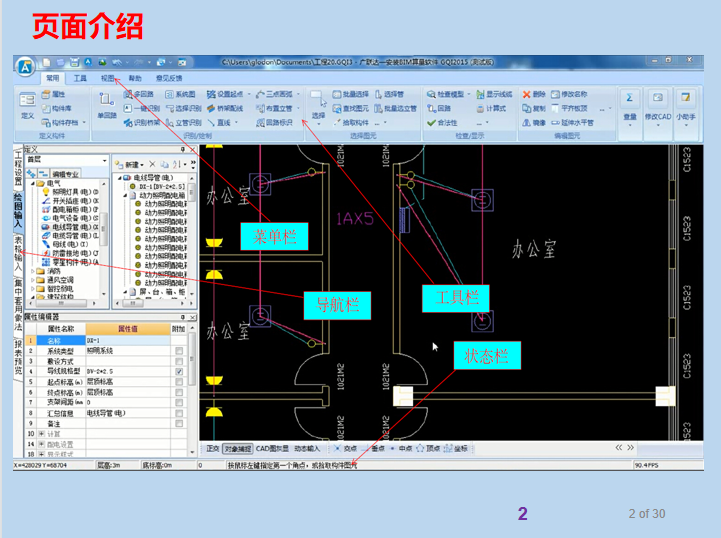The width and height of the screenshot is (721, 538).
Task: Expand the 消防 folder in tree
Action: 30,270
